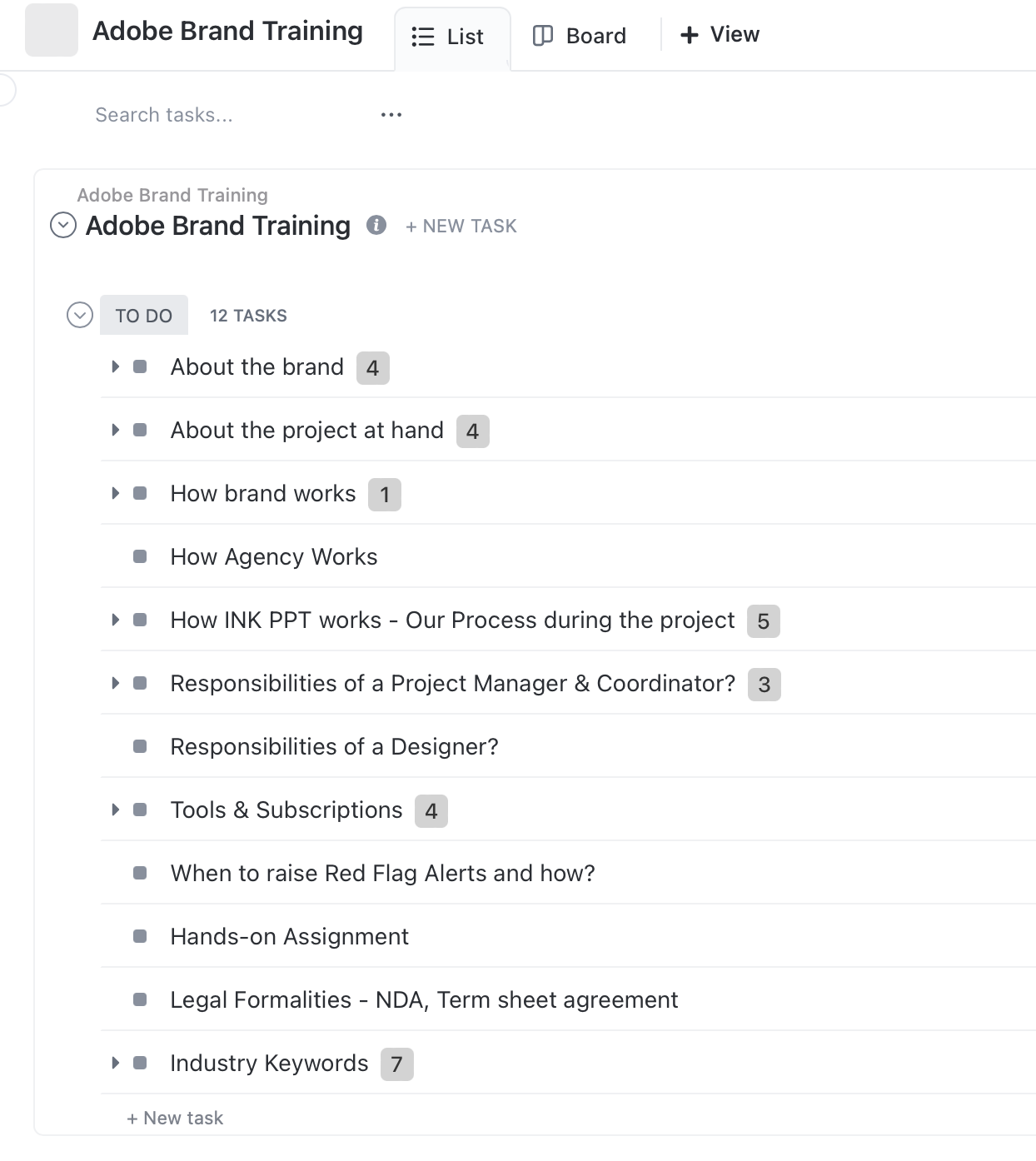Image resolution: width=1036 pixels, height=1161 pixels.
Task: Open the How Agency Works task
Action: point(274,557)
